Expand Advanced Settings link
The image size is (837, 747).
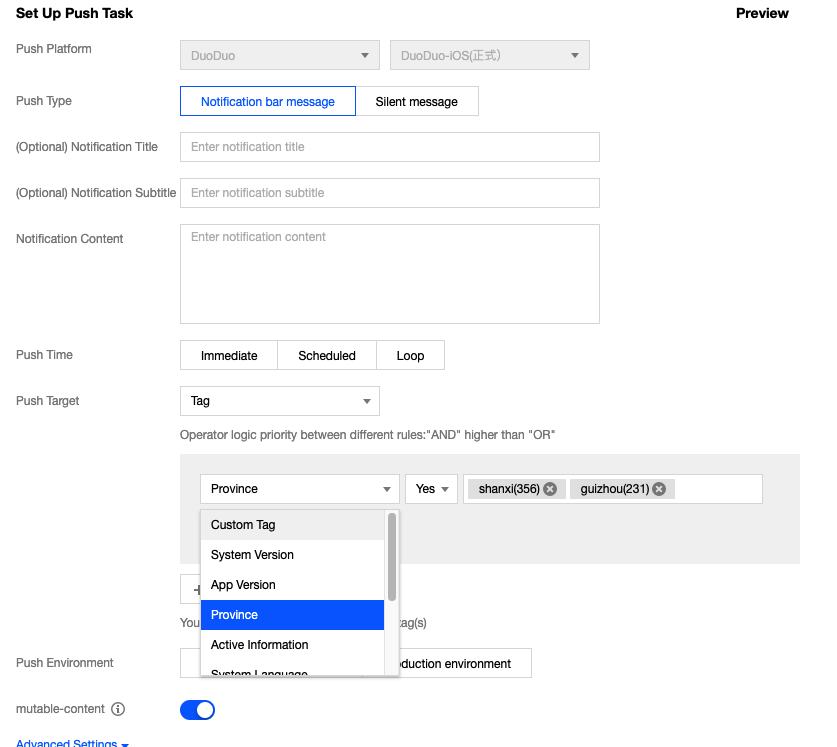coord(72,743)
